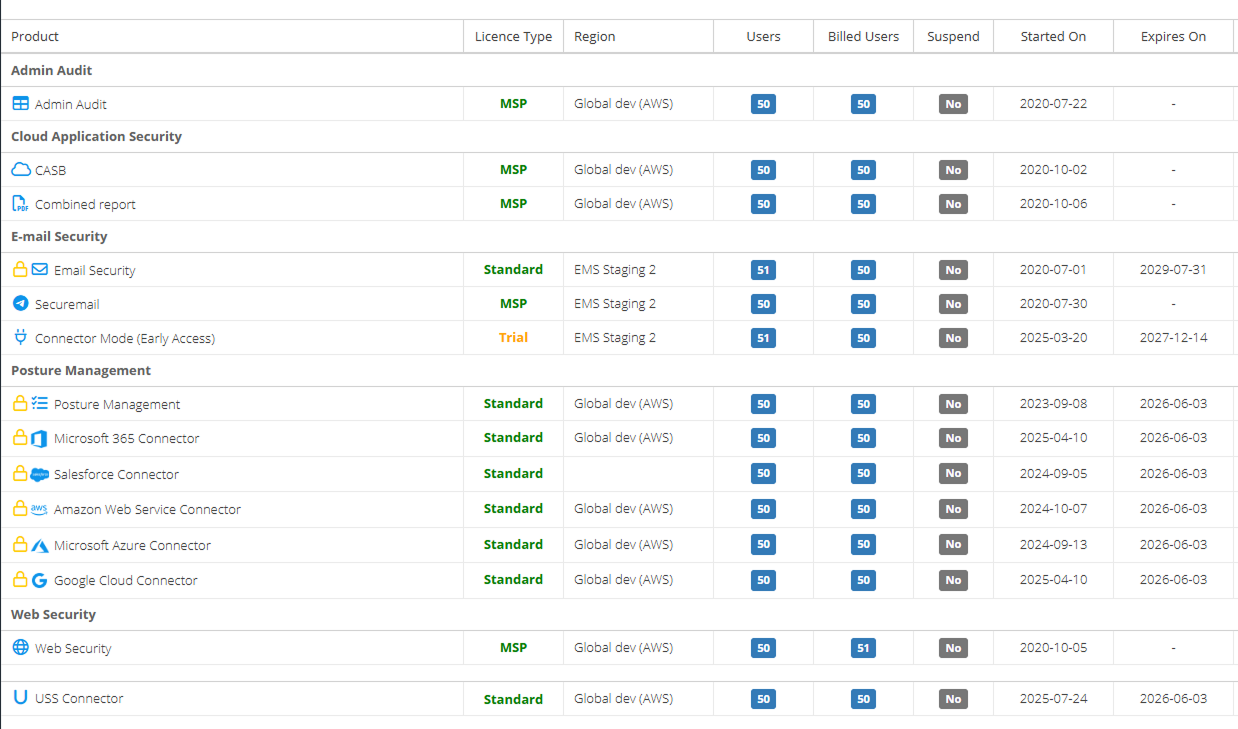Click the Suspend 'No' badge for CASB
Image resolution: width=1238 pixels, height=729 pixels.
[x=953, y=170]
